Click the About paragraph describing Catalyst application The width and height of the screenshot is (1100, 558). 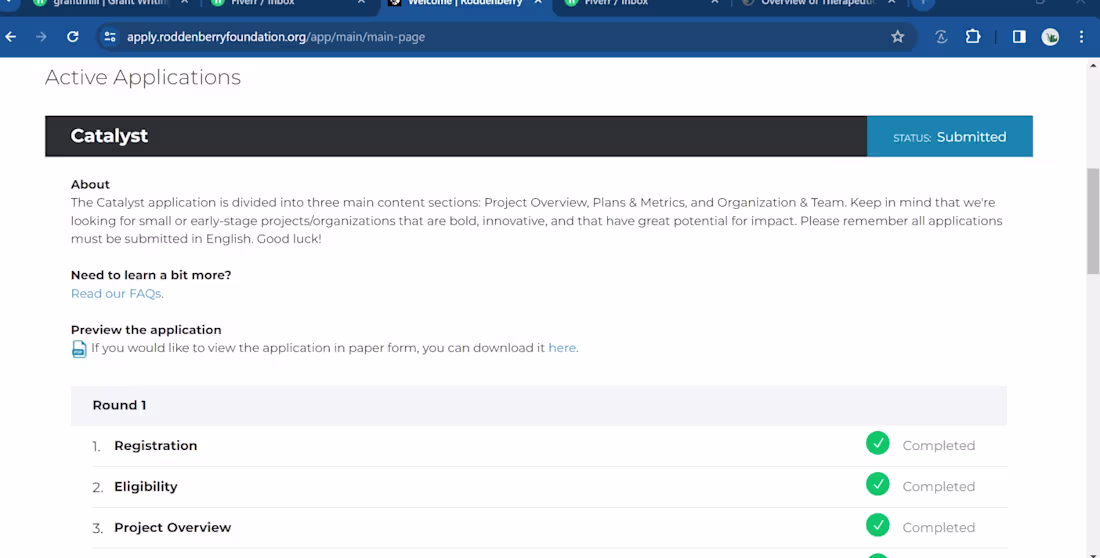pos(537,220)
